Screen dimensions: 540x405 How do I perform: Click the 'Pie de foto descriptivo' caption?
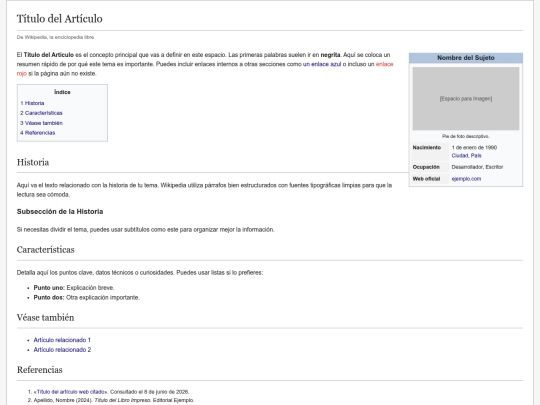[466, 136]
